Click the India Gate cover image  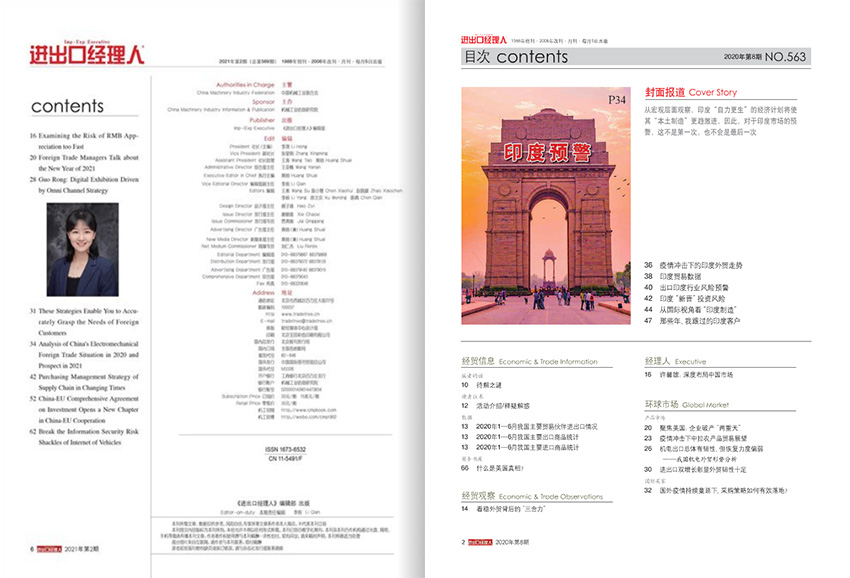click(x=546, y=205)
